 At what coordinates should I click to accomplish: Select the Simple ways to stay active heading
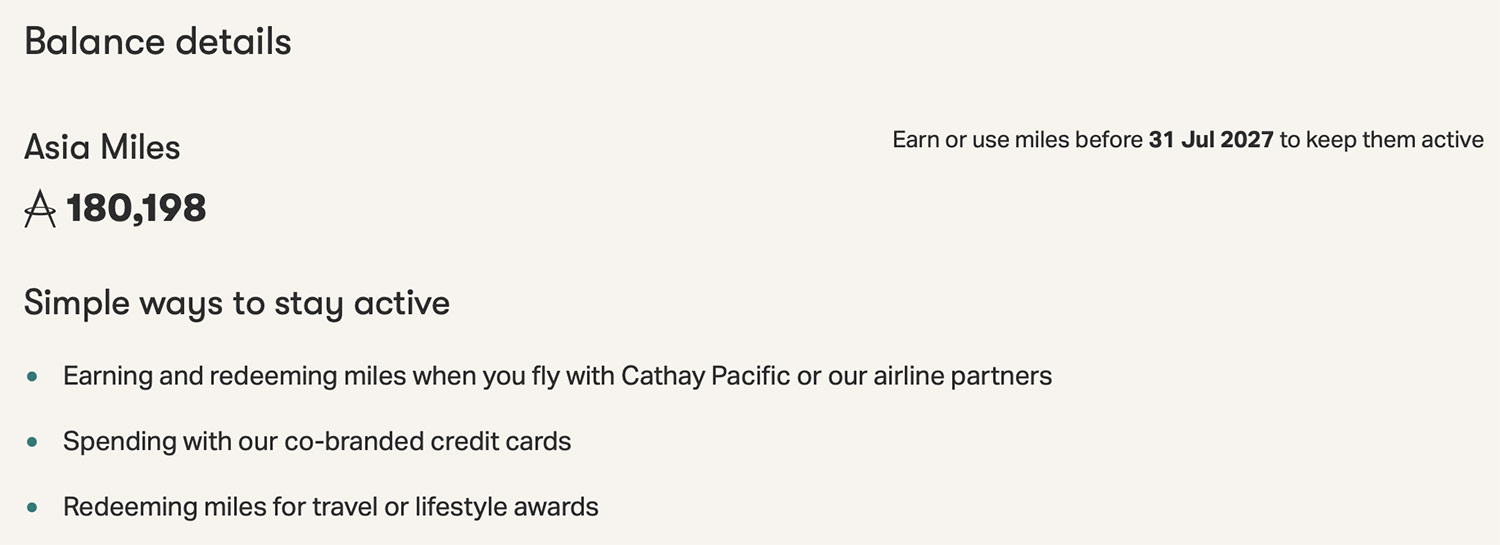click(237, 303)
